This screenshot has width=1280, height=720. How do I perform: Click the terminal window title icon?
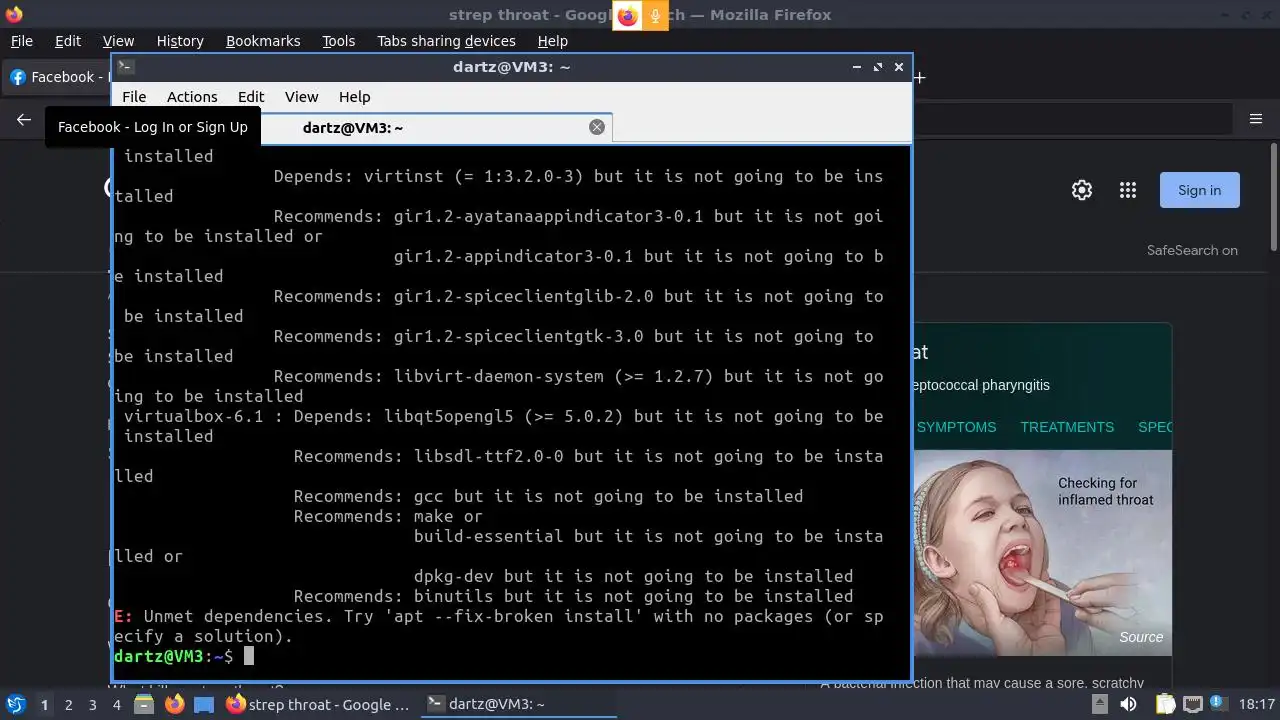[125, 67]
